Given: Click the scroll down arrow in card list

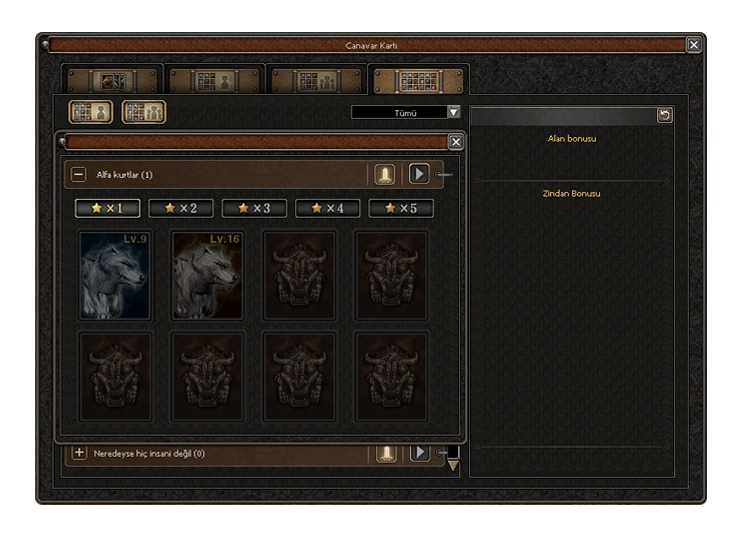Looking at the screenshot, I should pos(453,467).
